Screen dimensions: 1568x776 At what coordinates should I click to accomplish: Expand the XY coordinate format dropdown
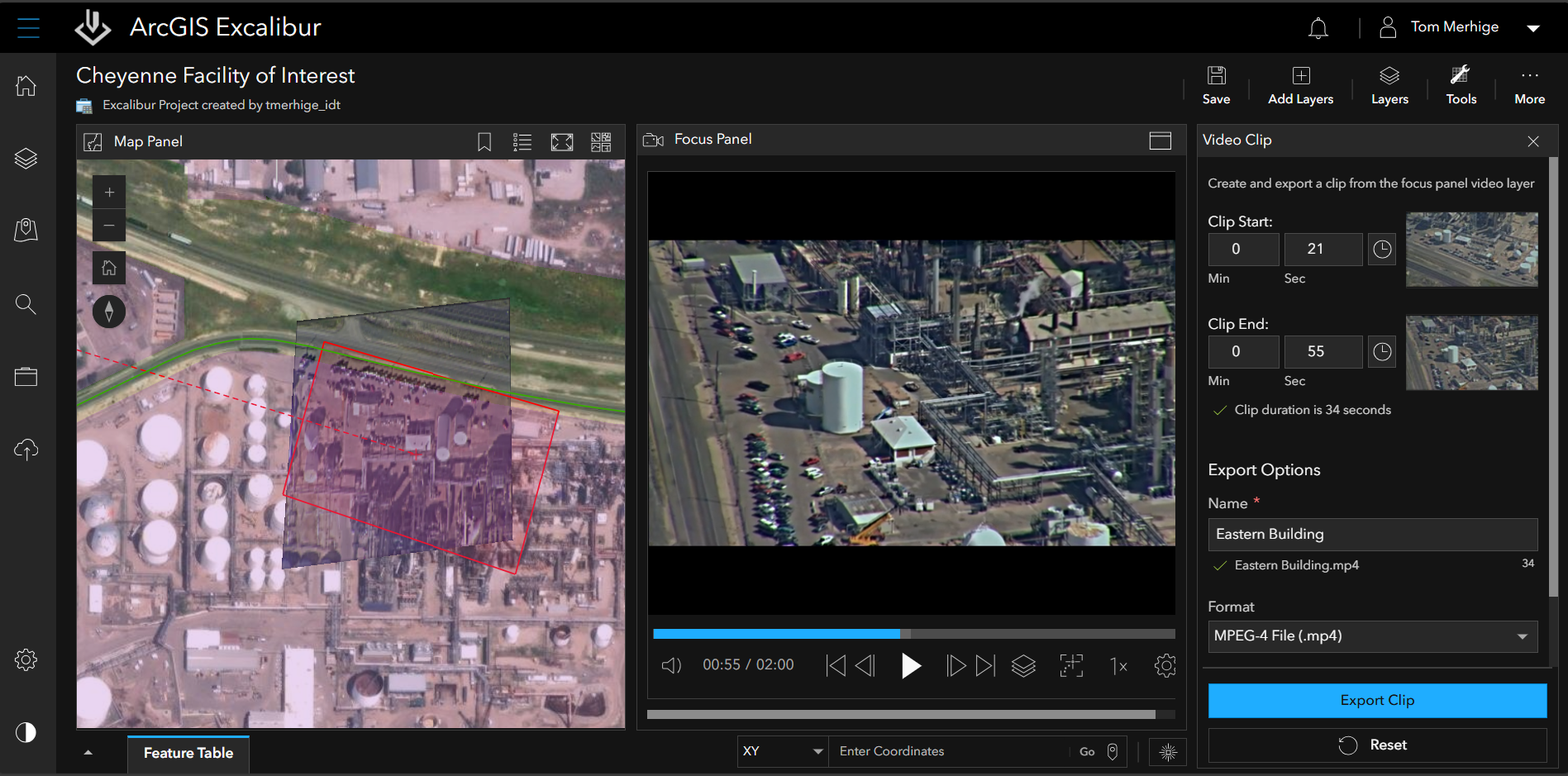coord(782,751)
